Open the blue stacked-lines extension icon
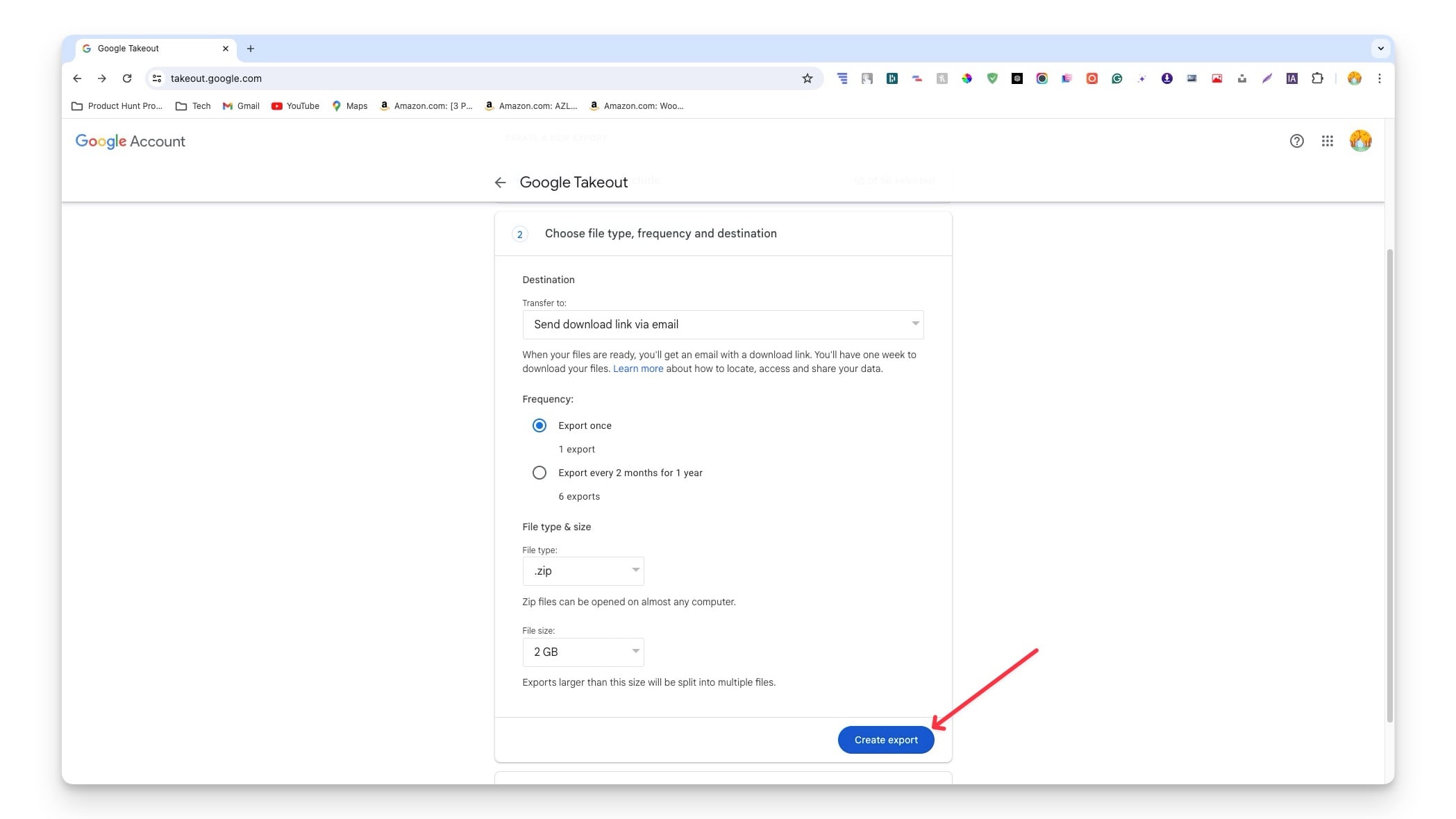This screenshot has width=1456, height=819. [x=842, y=78]
